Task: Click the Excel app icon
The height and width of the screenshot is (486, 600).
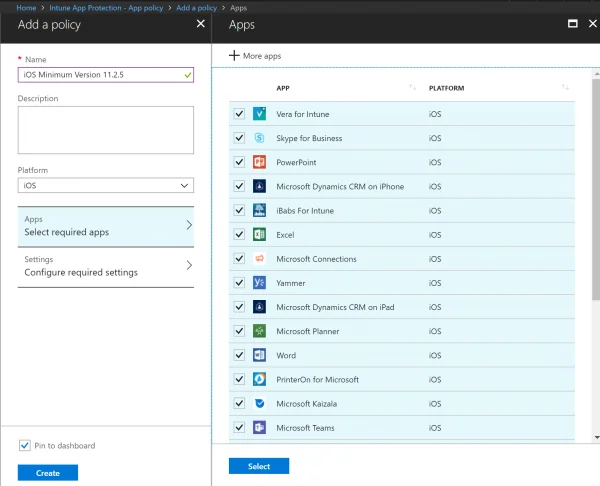Action: pyautogui.click(x=259, y=234)
